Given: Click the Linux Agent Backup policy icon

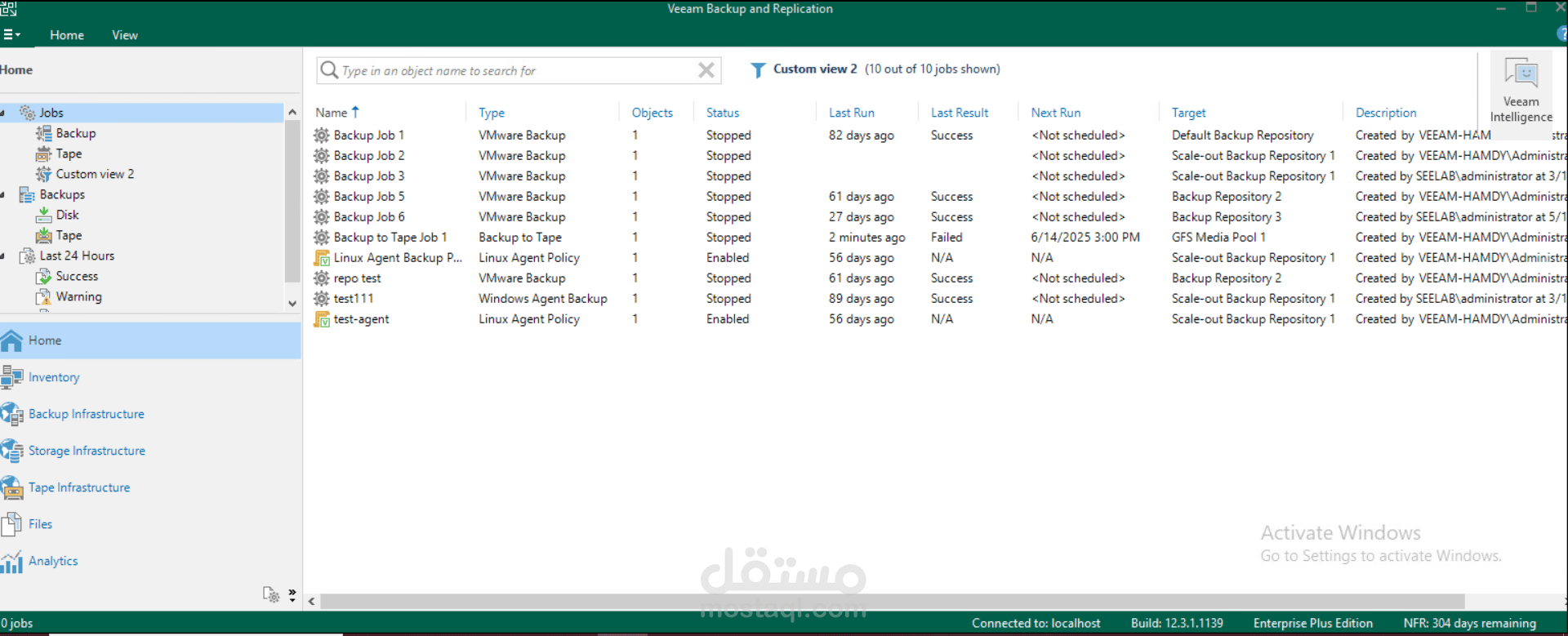Looking at the screenshot, I should [x=322, y=258].
